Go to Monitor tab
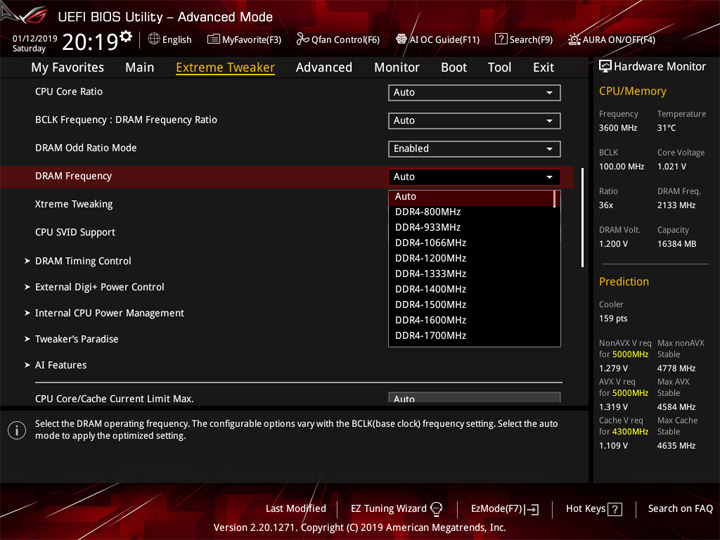The height and width of the screenshot is (540, 720). point(397,68)
